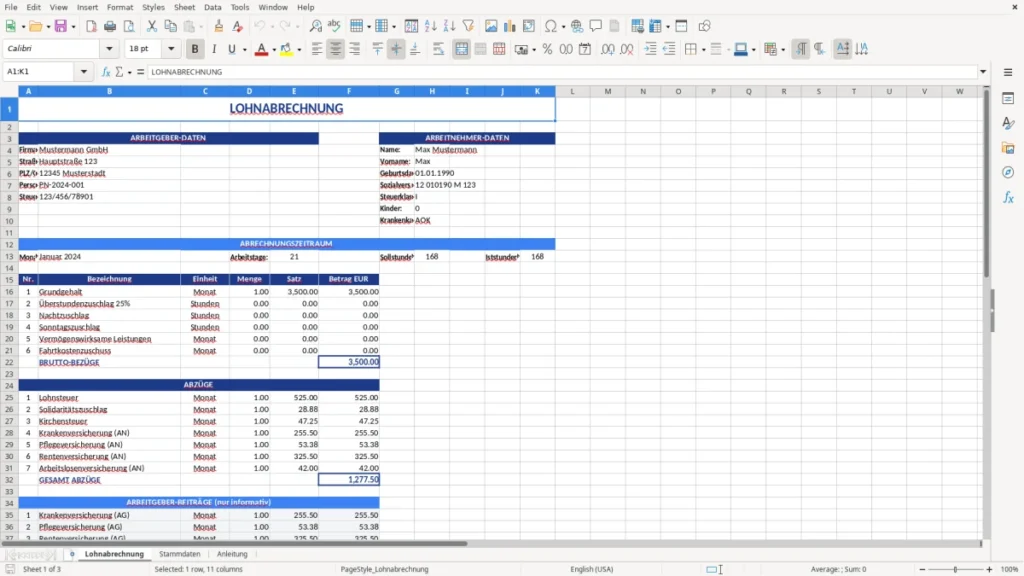1024x576 pixels.
Task: Switch to the Stammdaten sheet tab
Action: coord(180,554)
